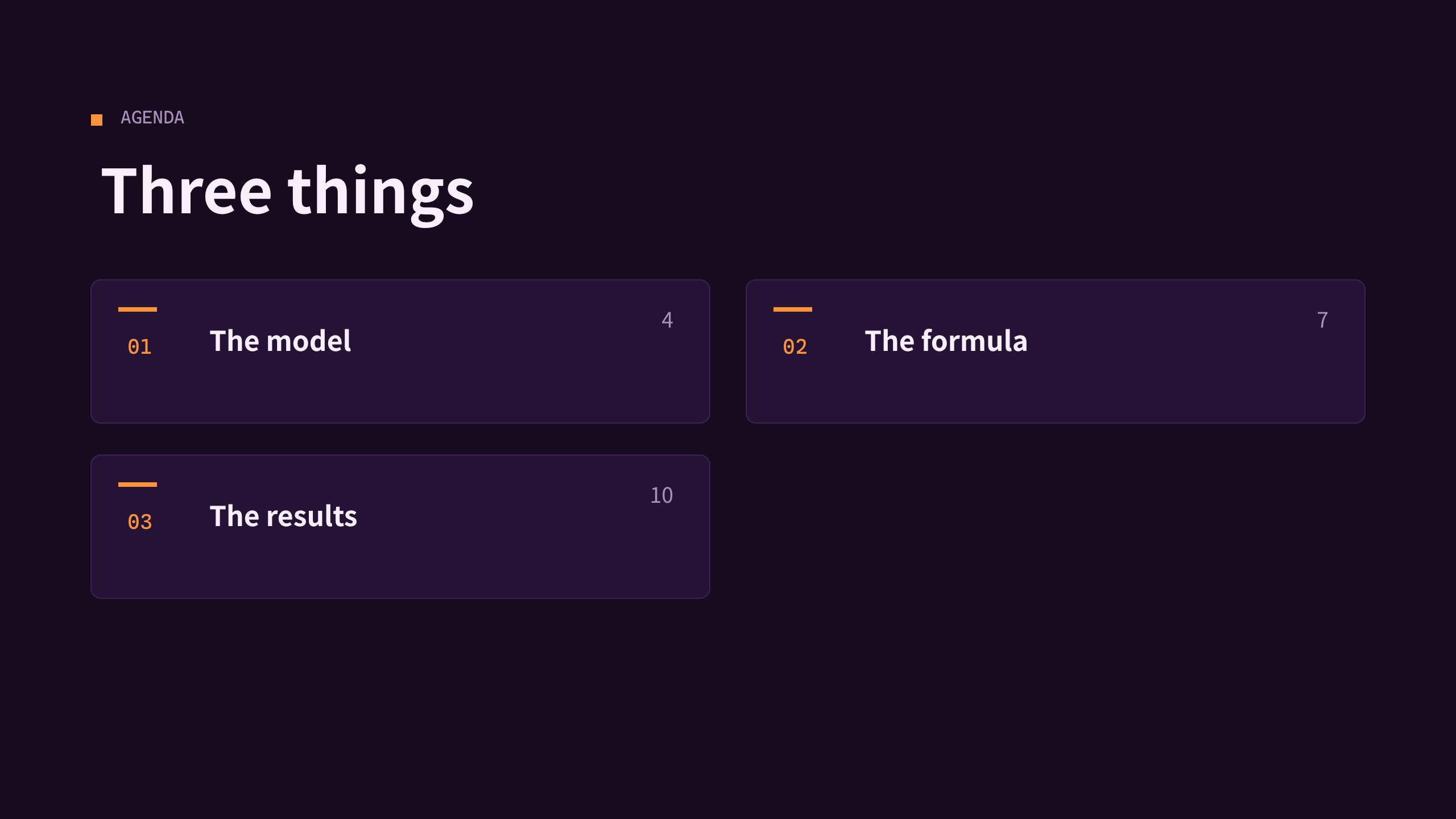Select The model title text
The width and height of the screenshot is (1456, 819).
click(x=280, y=341)
